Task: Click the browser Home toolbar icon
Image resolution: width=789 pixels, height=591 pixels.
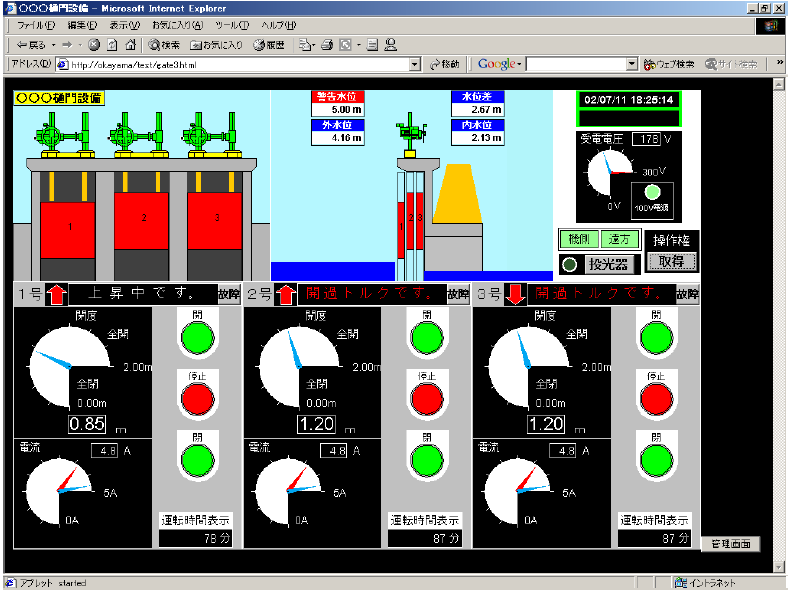Action: click(x=130, y=45)
